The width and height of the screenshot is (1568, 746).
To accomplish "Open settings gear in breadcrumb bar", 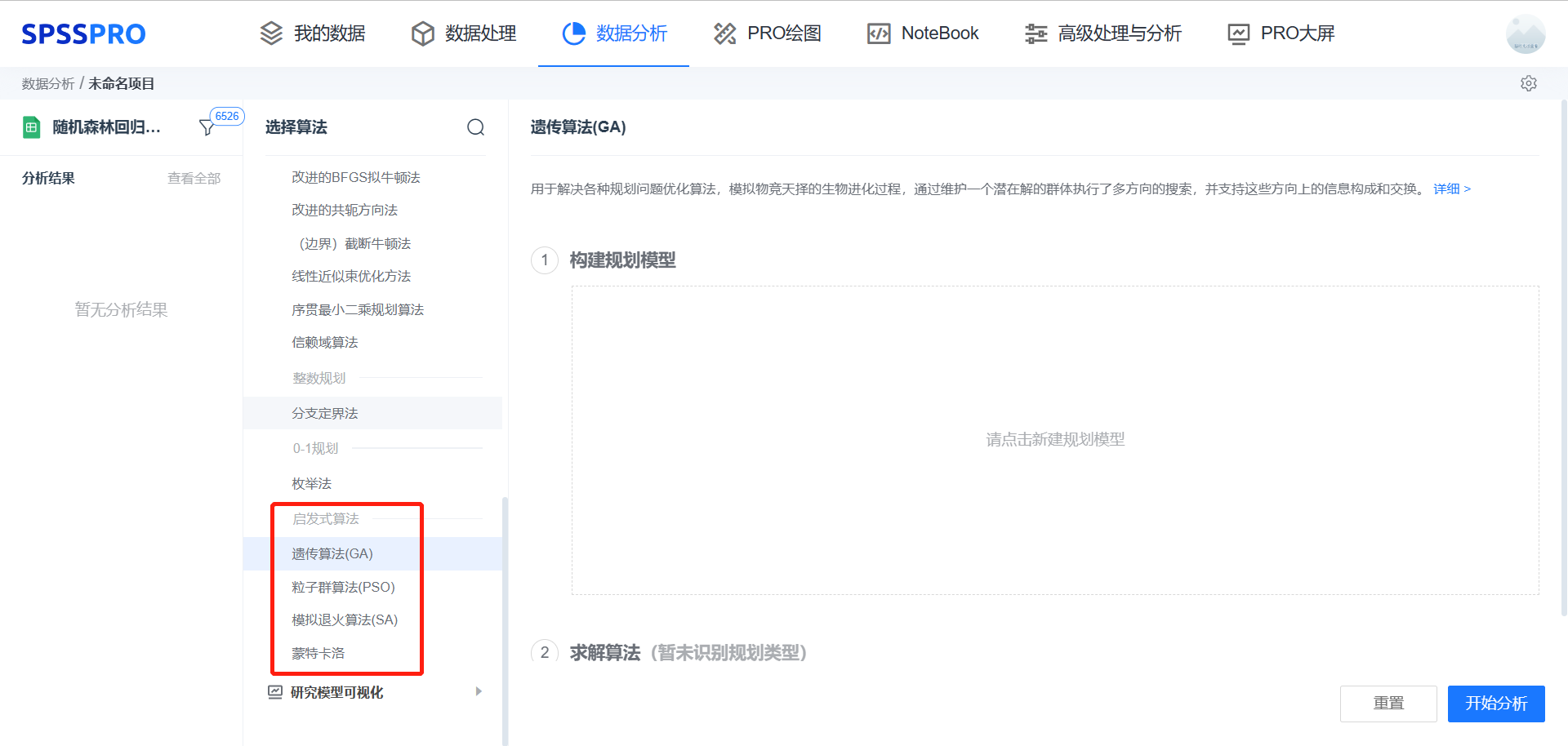I will point(1529,83).
